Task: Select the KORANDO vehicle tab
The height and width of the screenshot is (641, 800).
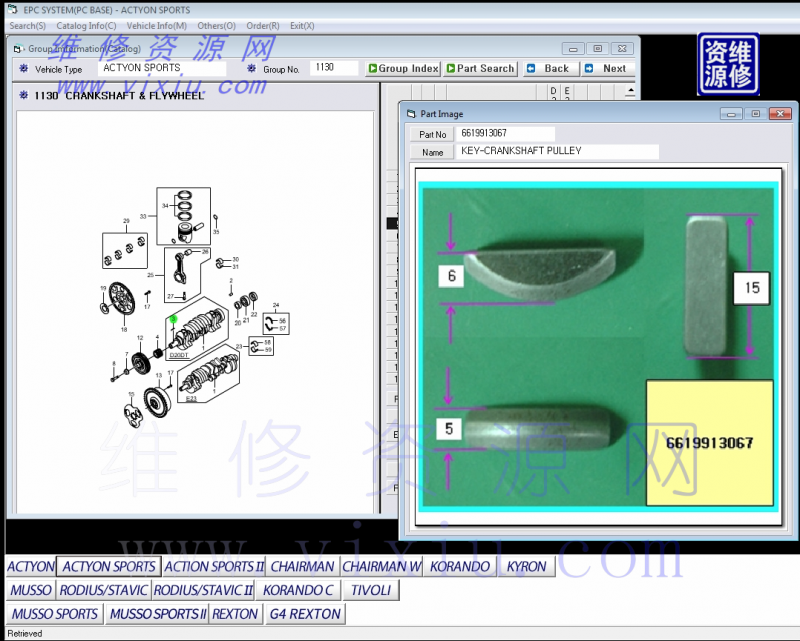Action: click(x=460, y=566)
